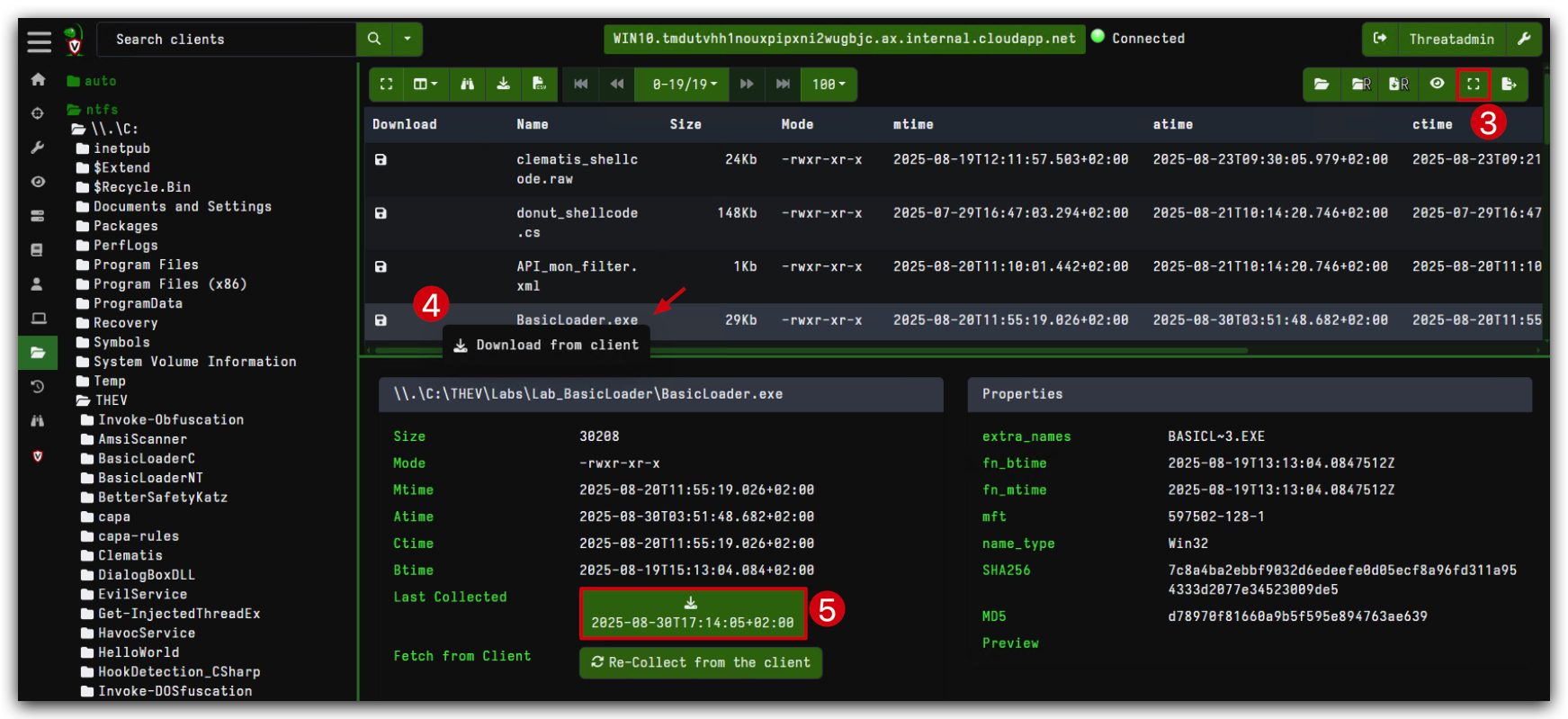Image resolution: width=1568 pixels, height=719 pixels.
Task: Click the download table icon in toolbar
Action: [x=503, y=84]
